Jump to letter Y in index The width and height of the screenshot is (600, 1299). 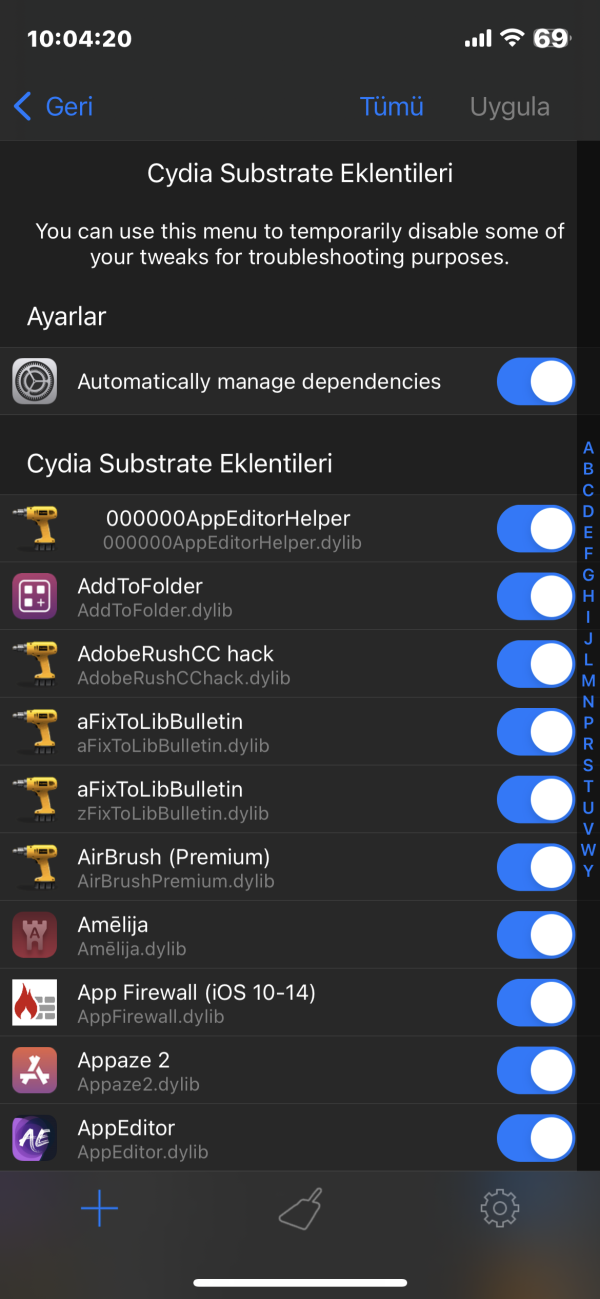[588, 871]
